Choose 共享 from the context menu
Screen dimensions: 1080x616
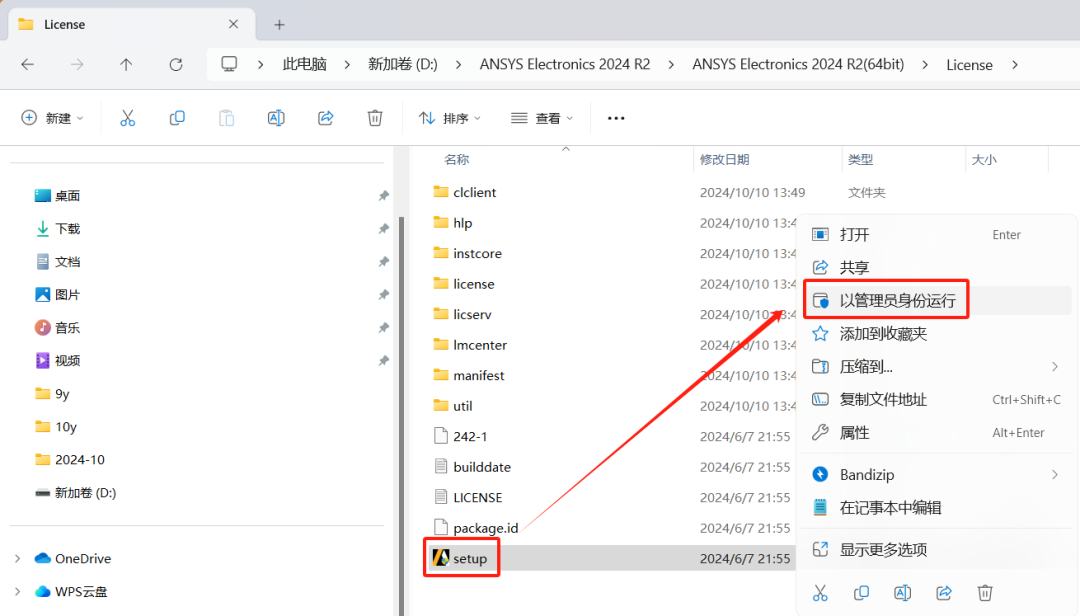(937, 267)
